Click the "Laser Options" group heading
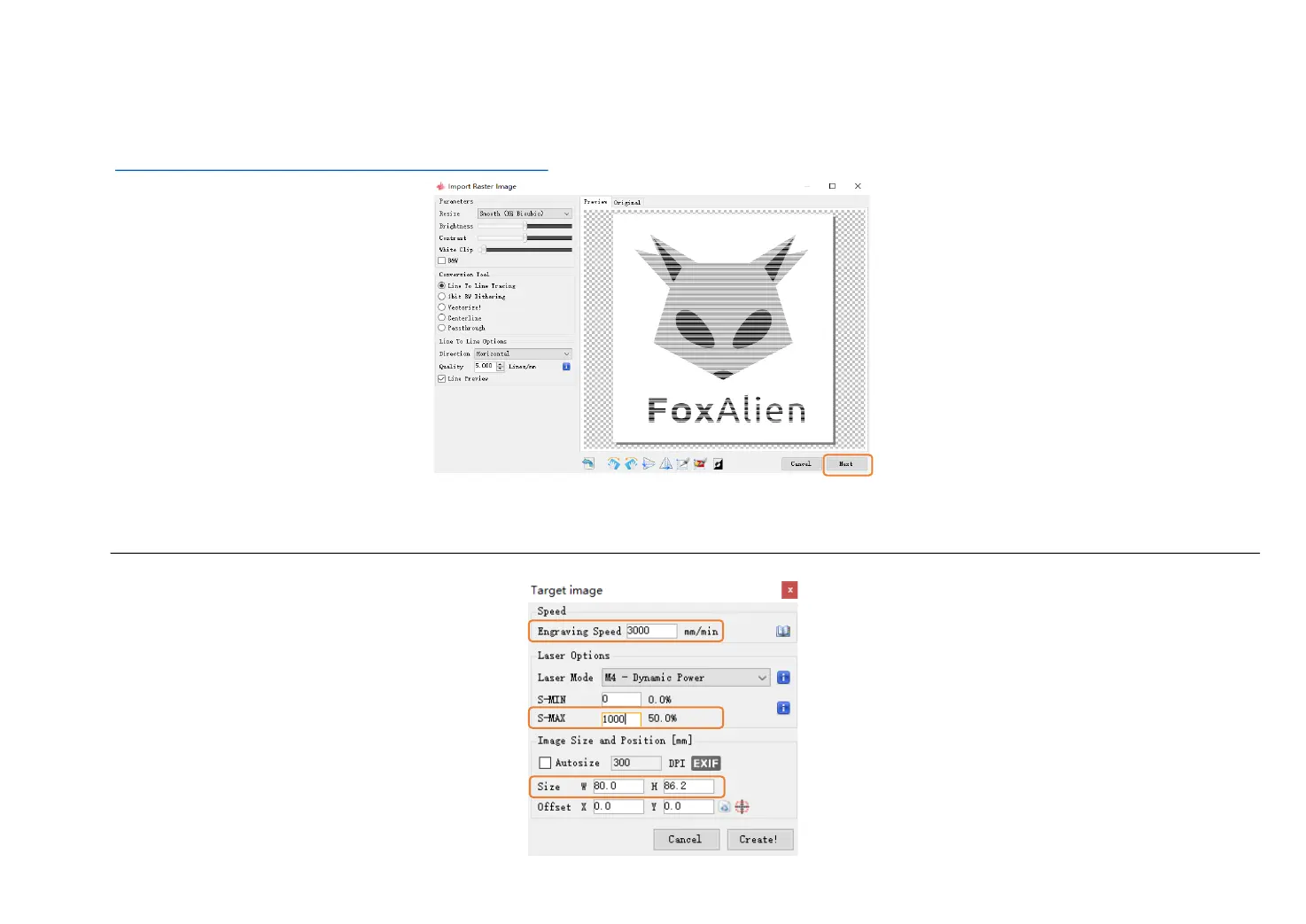 tap(573, 656)
